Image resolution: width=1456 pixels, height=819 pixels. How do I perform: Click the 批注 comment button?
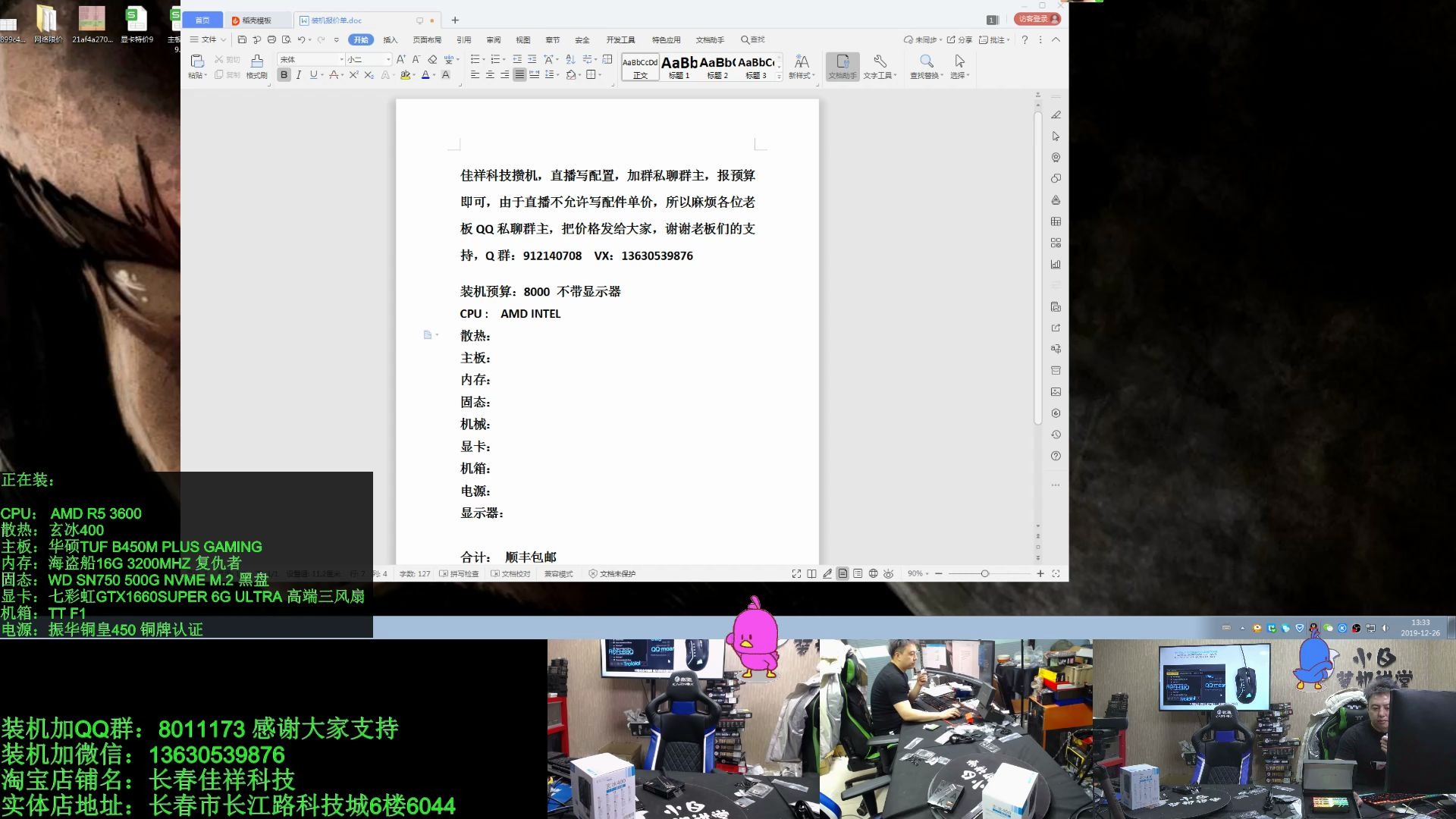click(x=994, y=39)
